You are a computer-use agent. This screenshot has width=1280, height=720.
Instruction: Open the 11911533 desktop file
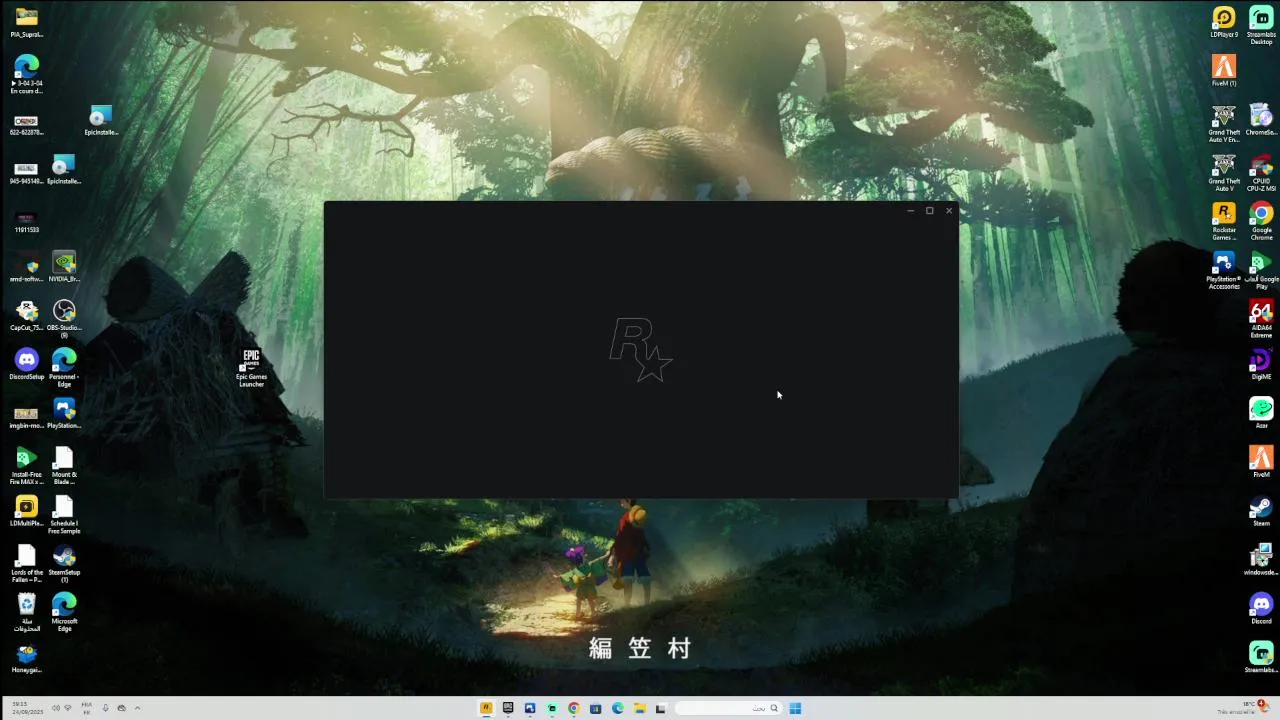click(27, 221)
